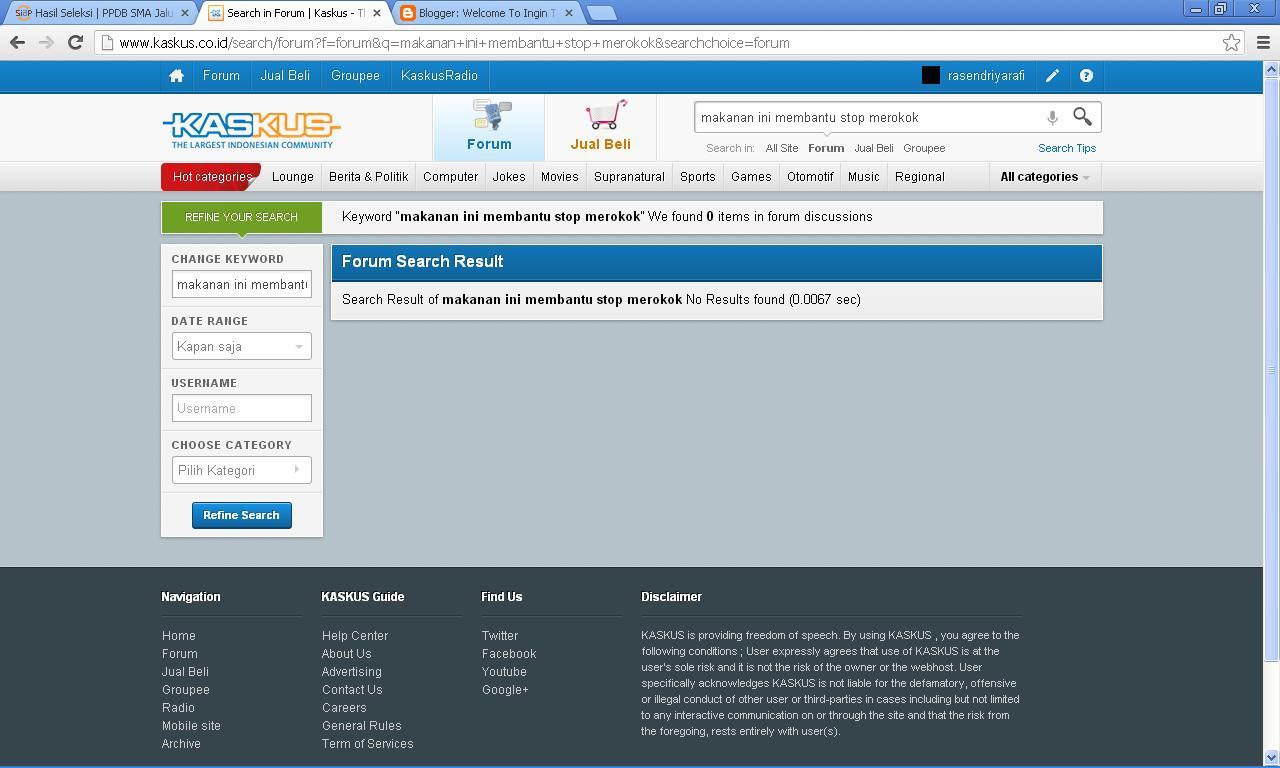
Task: Click the browser forward arrow
Action: tap(46, 42)
